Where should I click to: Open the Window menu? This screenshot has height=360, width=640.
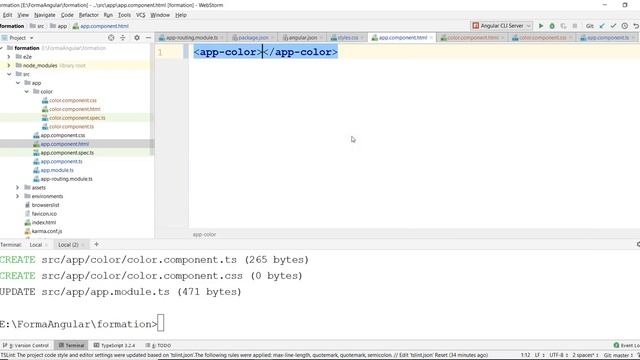[160, 15]
